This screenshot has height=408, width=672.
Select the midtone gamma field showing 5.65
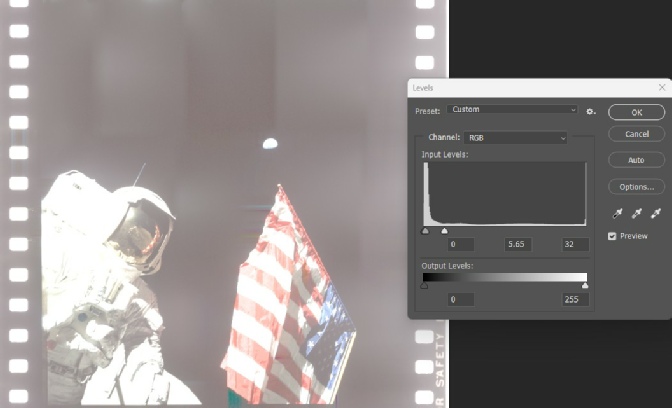coord(517,244)
